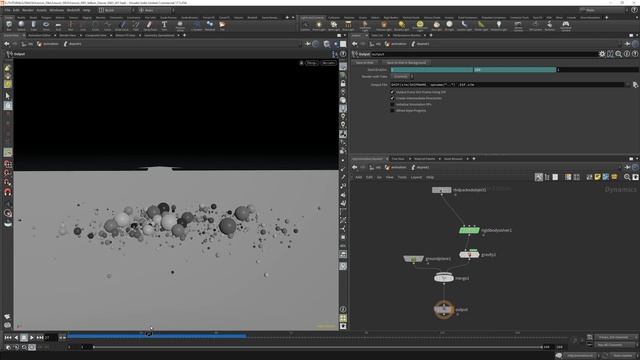640x360 pixels.
Task: Open the Main radial menu dropdown
Action: pos(156,10)
